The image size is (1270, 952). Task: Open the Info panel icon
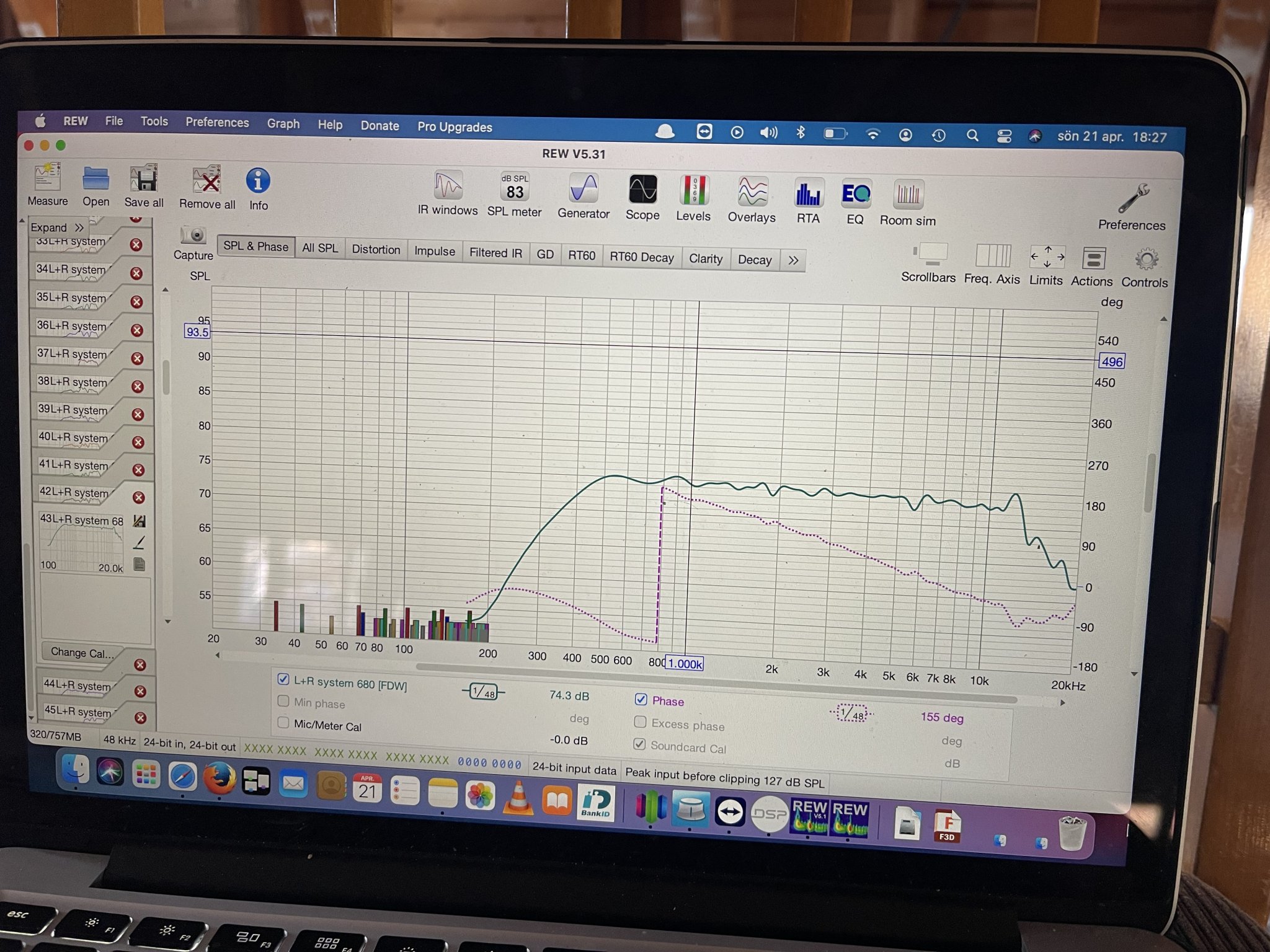click(x=258, y=188)
